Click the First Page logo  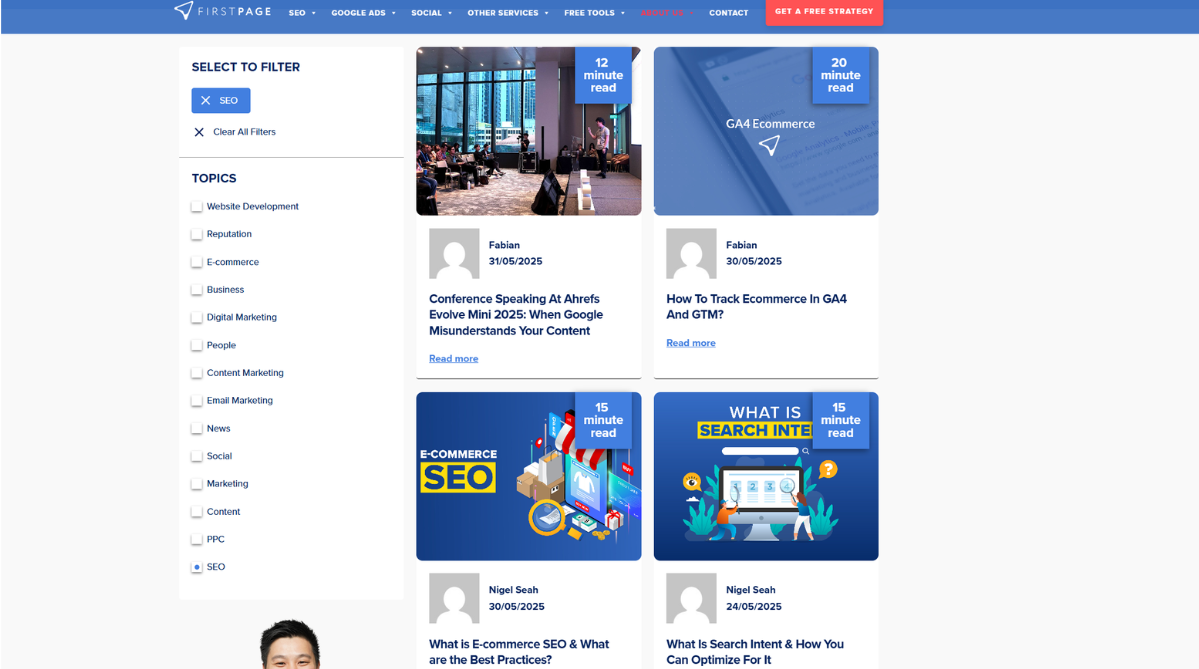223,11
